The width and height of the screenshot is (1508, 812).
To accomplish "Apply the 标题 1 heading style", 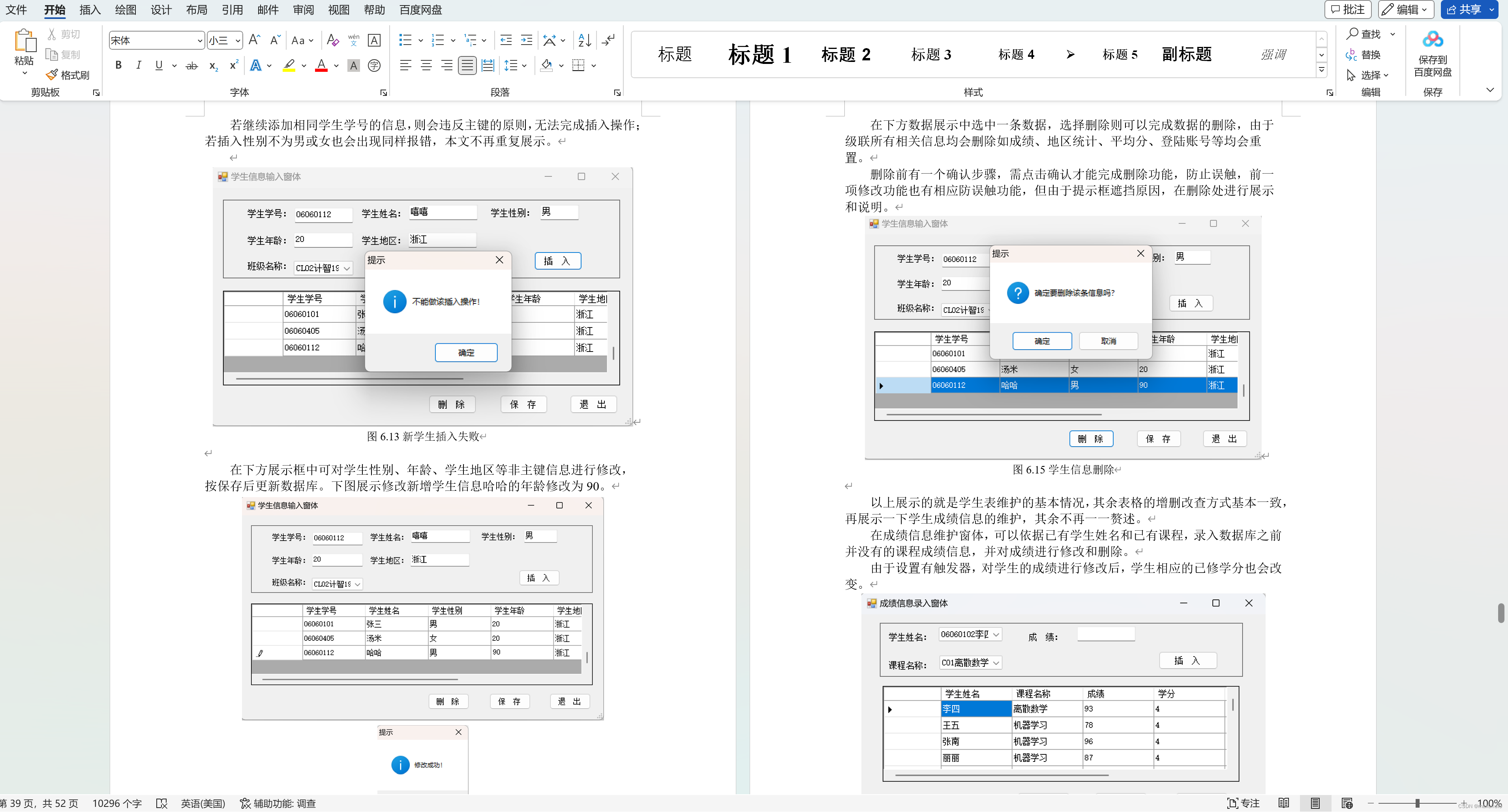I will [x=759, y=54].
